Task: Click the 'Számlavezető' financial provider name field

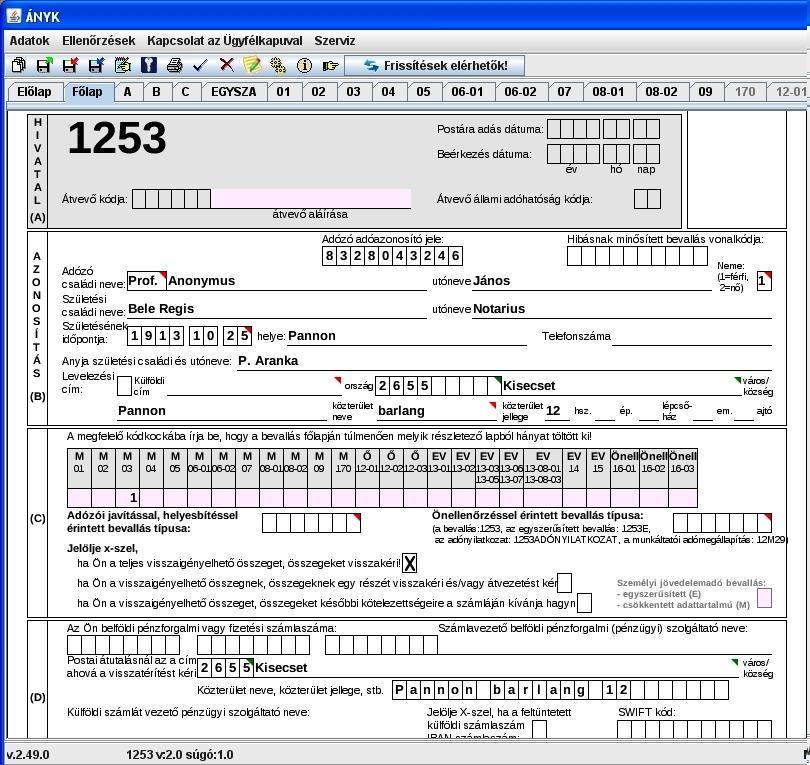Action: point(603,645)
